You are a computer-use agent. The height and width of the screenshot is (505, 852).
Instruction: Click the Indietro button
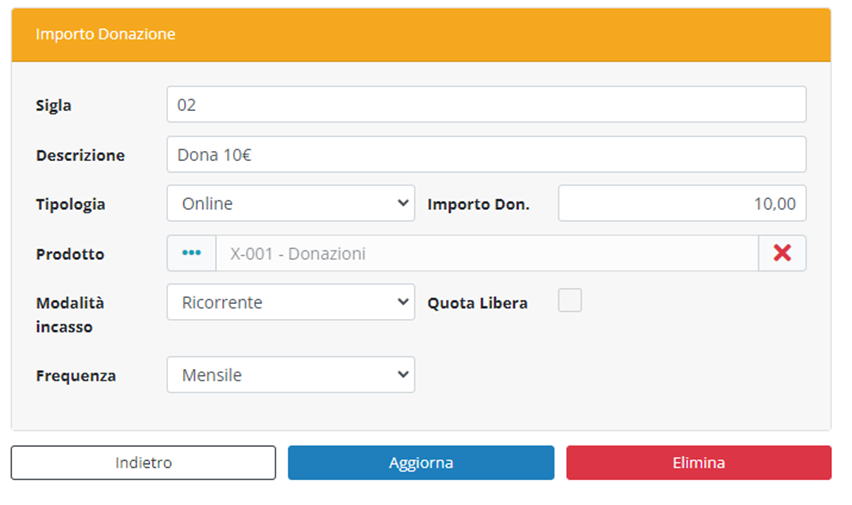pos(143,463)
